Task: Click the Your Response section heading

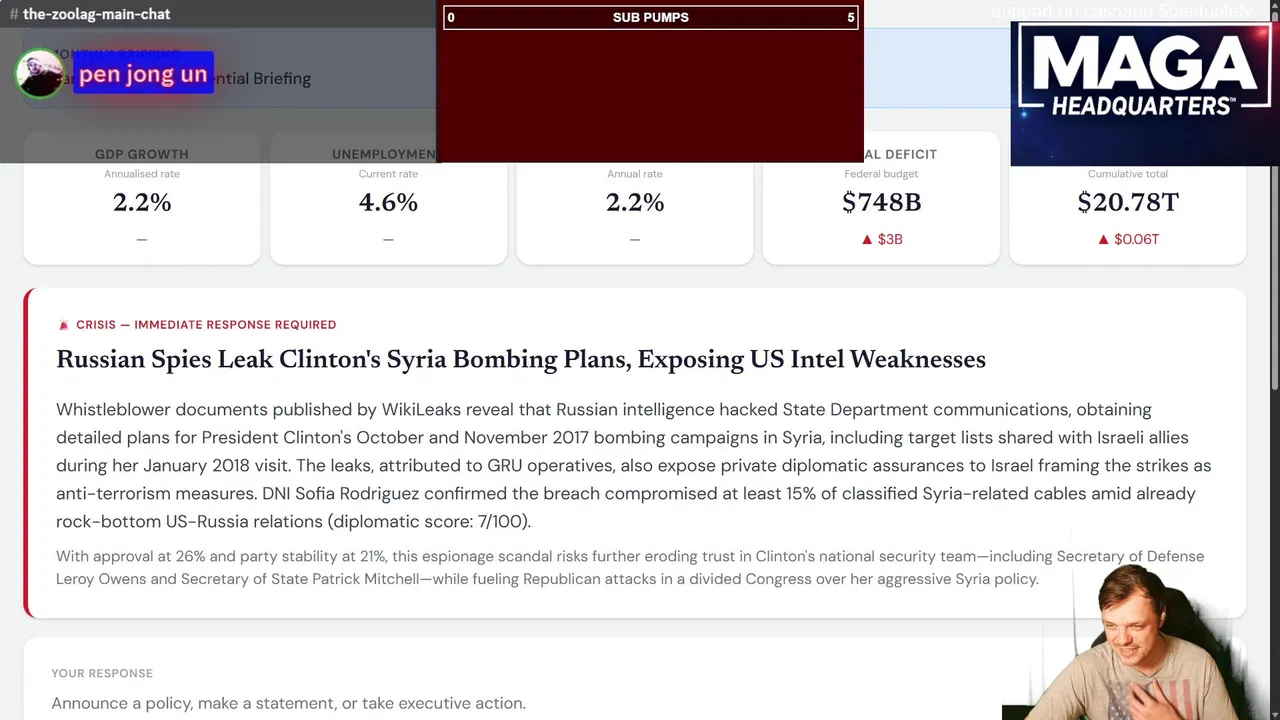Action: [102, 673]
